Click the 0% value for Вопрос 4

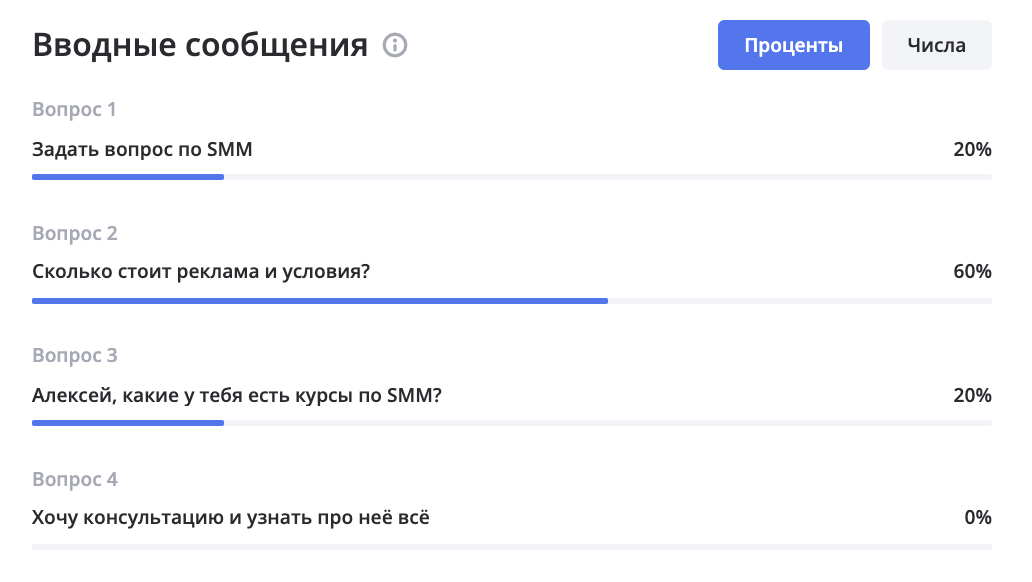click(978, 517)
